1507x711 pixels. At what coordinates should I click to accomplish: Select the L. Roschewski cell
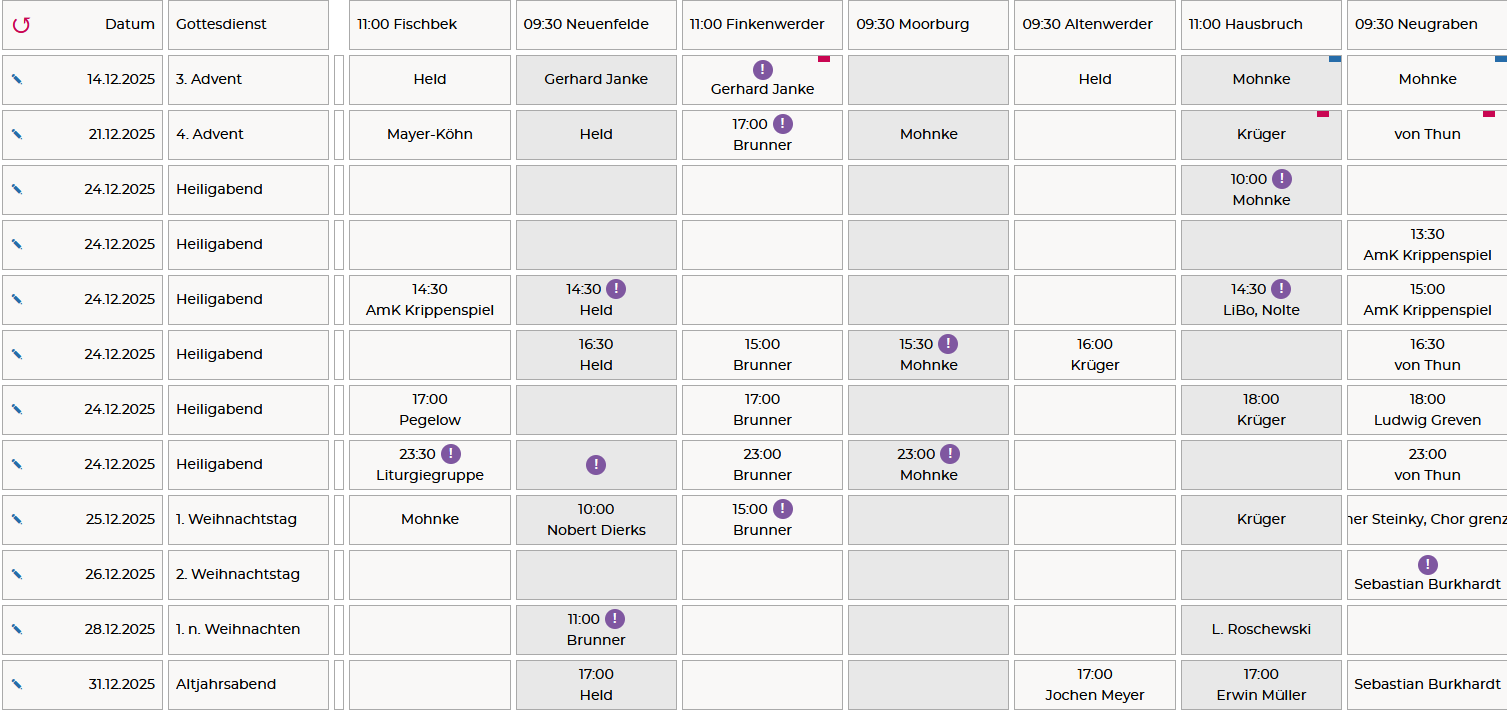[1261, 629]
